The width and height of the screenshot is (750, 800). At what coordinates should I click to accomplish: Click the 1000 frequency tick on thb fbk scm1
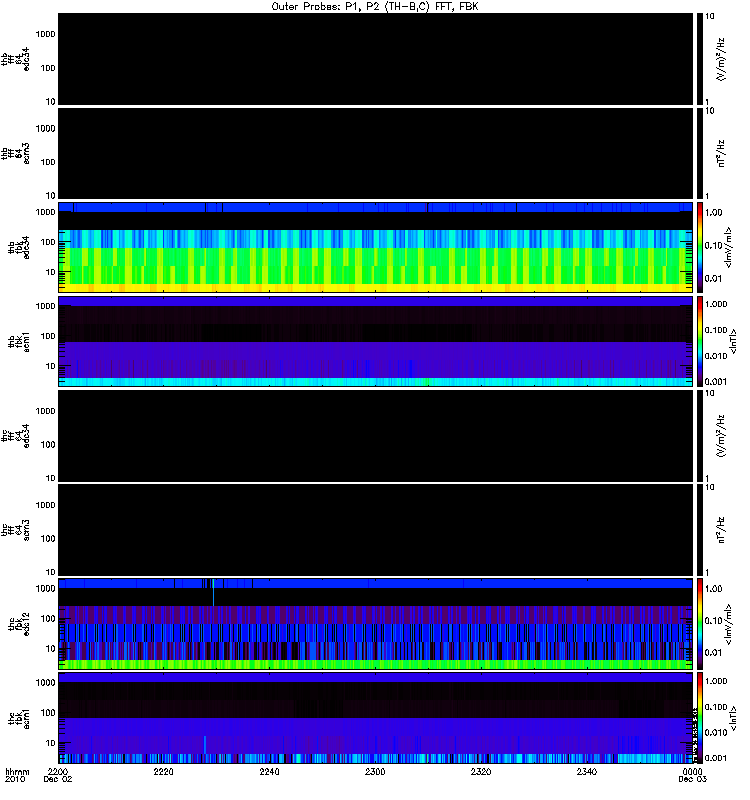click(x=45, y=306)
